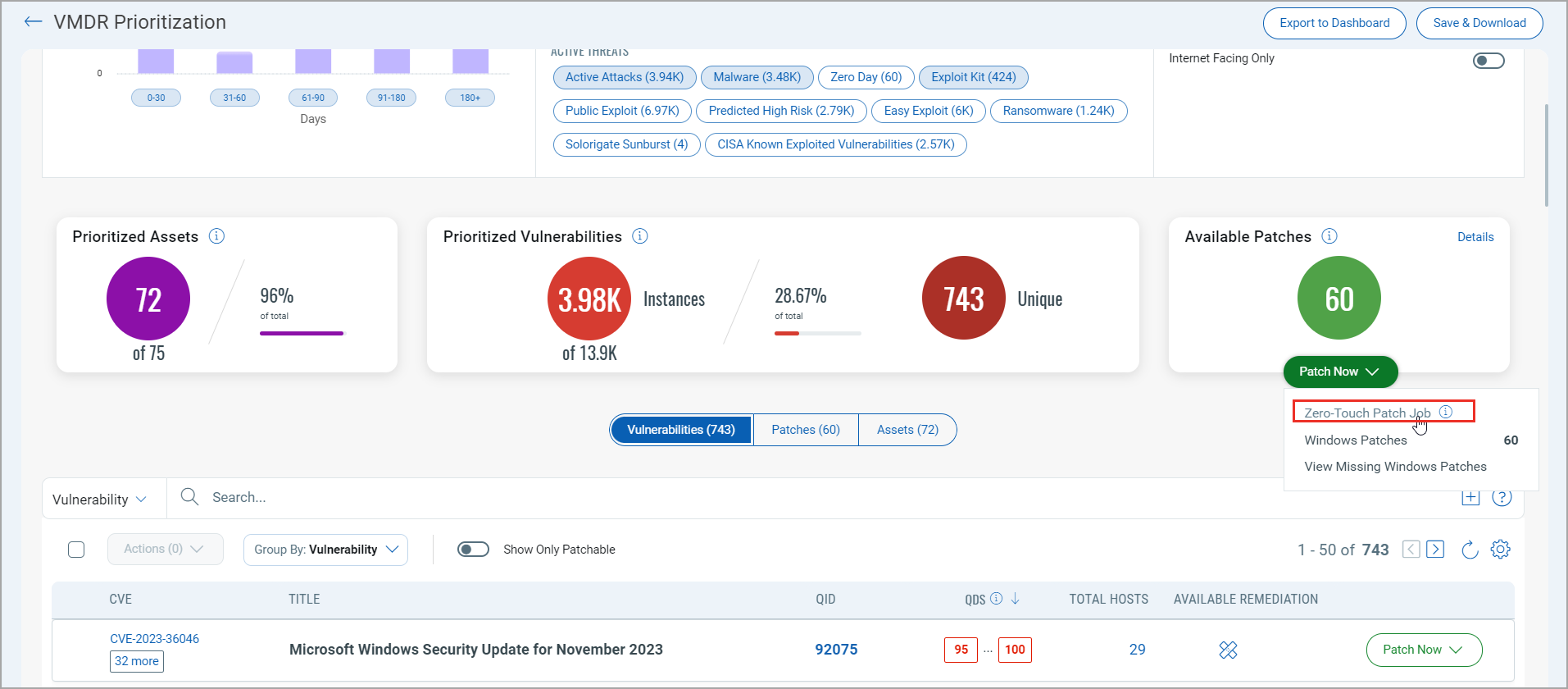Screen dimensions: 1568x689
Task: Open table settings gear icon
Action: tap(1500, 550)
